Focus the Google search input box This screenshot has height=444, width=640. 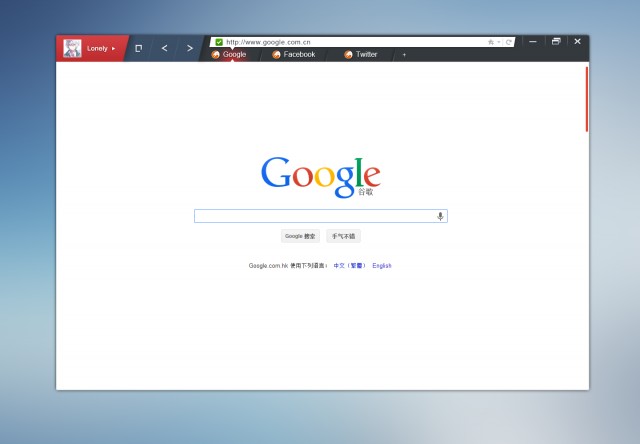coord(321,216)
